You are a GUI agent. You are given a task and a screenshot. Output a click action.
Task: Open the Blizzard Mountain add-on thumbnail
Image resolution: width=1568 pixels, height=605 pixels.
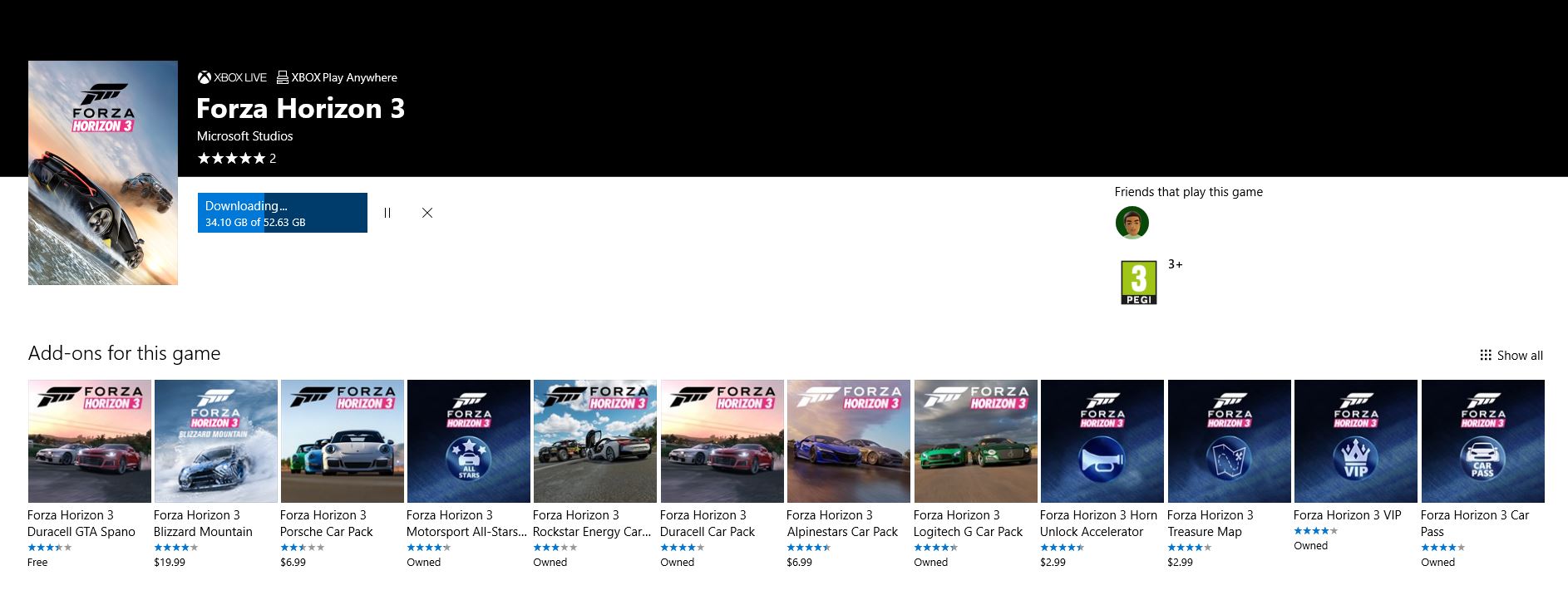(216, 441)
